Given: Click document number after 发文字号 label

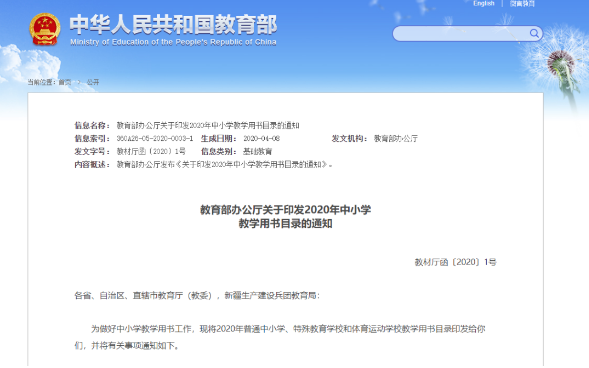Looking at the screenshot, I should point(151,151).
